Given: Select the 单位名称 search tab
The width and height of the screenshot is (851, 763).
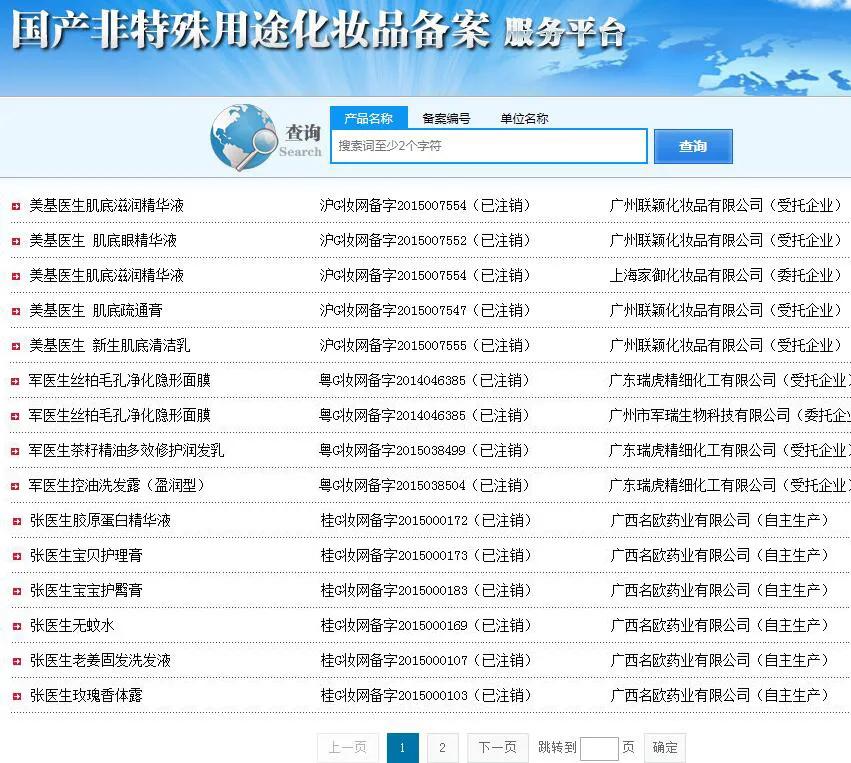Looking at the screenshot, I should click(x=522, y=117).
